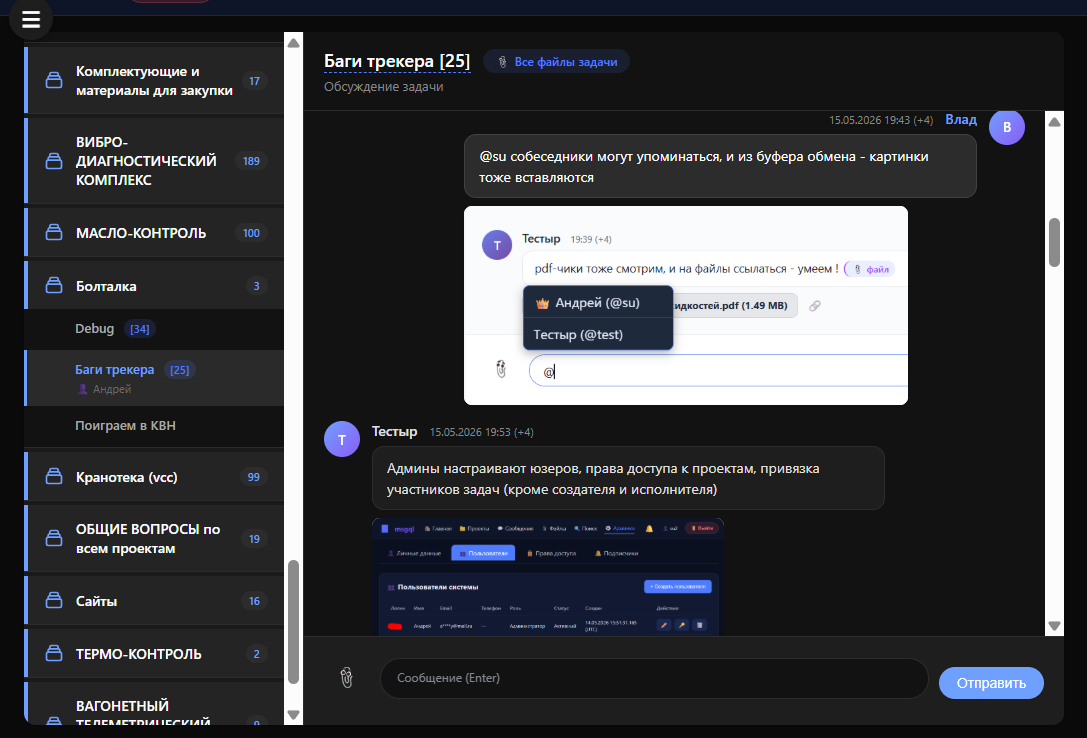The image size is (1087, 738).
Task: Click Влад's message mentioning @su
Action: coord(720,166)
